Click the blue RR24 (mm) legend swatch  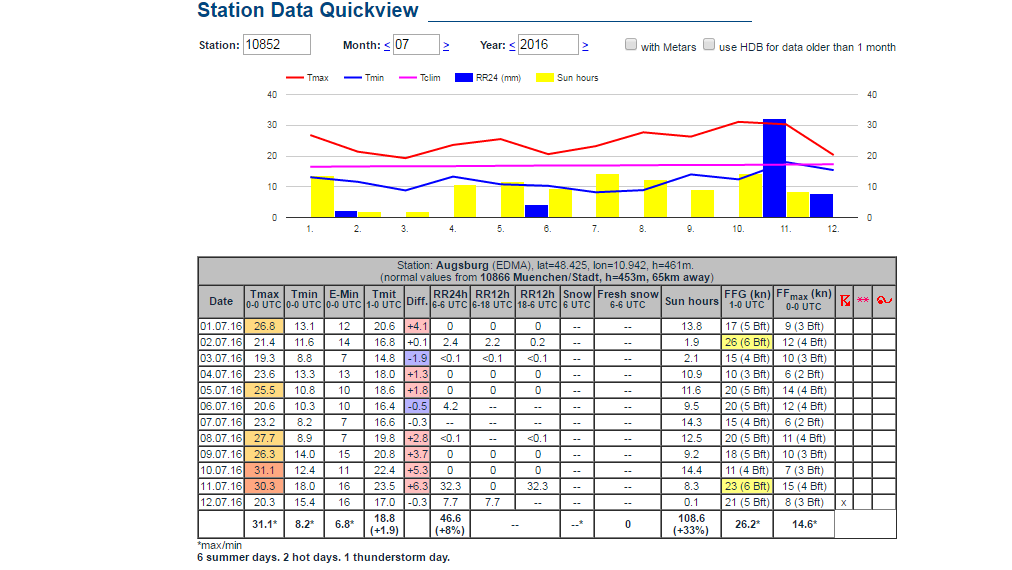click(463, 77)
